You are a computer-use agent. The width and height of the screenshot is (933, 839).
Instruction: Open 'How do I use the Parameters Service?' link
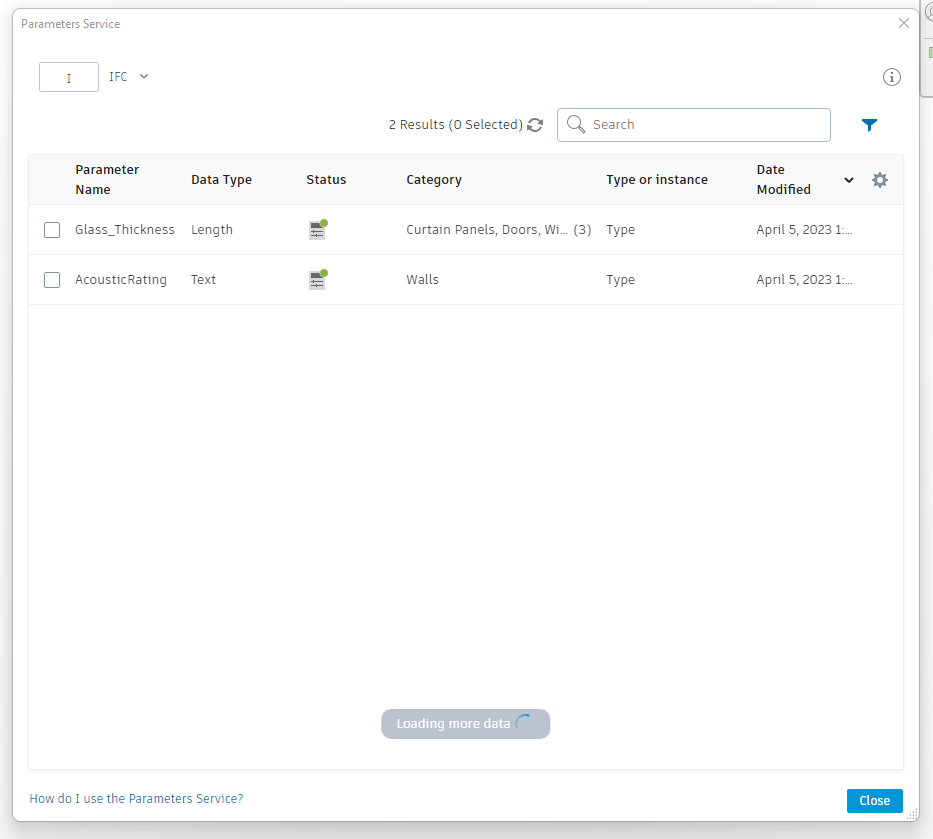136,798
